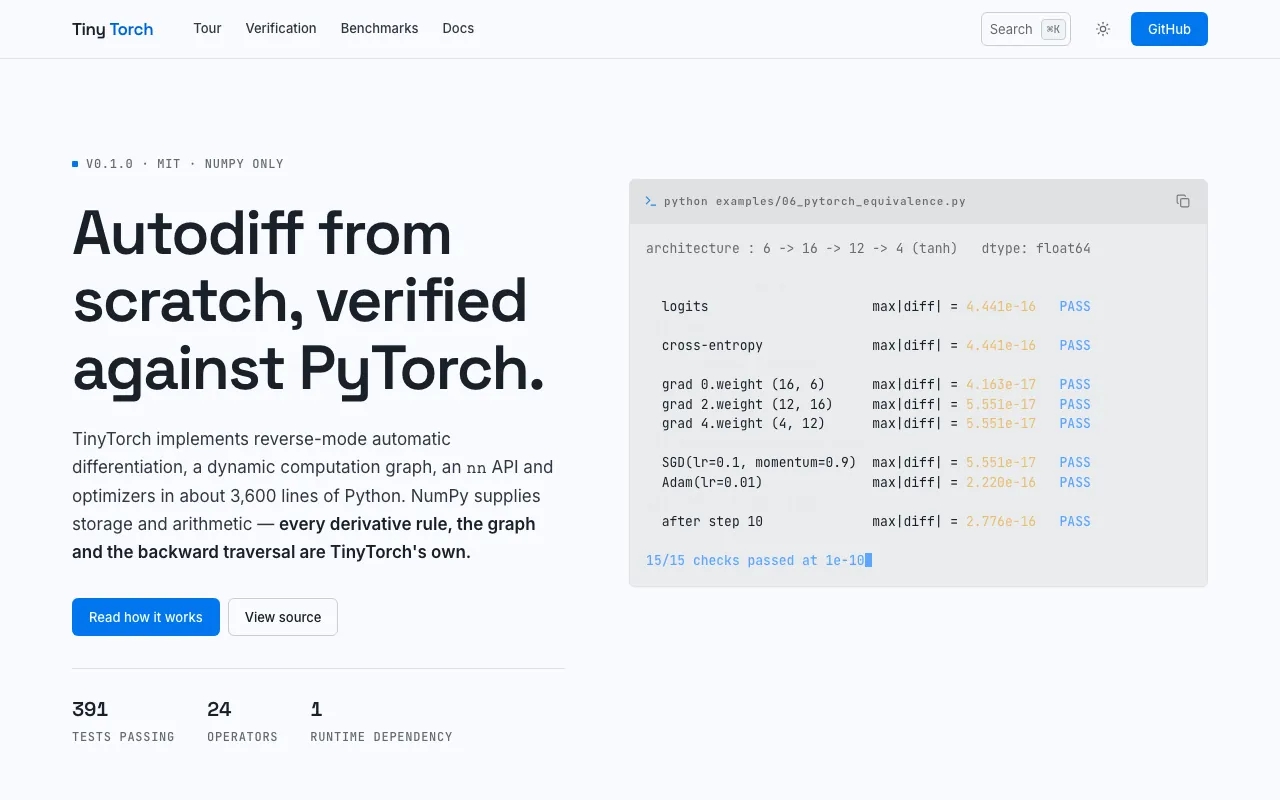1280x800 pixels.
Task: Click PASS on the Adam(lr=0.01) row
Action: point(1075,482)
